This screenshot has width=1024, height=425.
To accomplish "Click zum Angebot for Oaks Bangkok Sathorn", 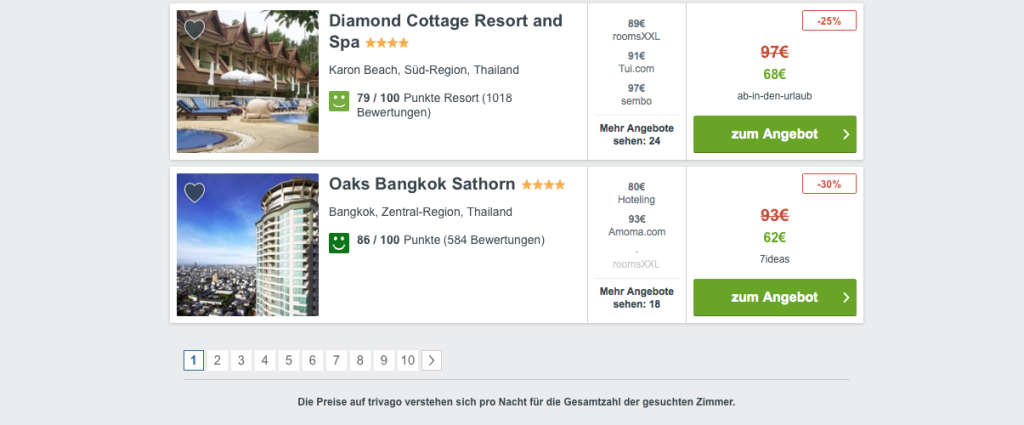I will pos(775,298).
